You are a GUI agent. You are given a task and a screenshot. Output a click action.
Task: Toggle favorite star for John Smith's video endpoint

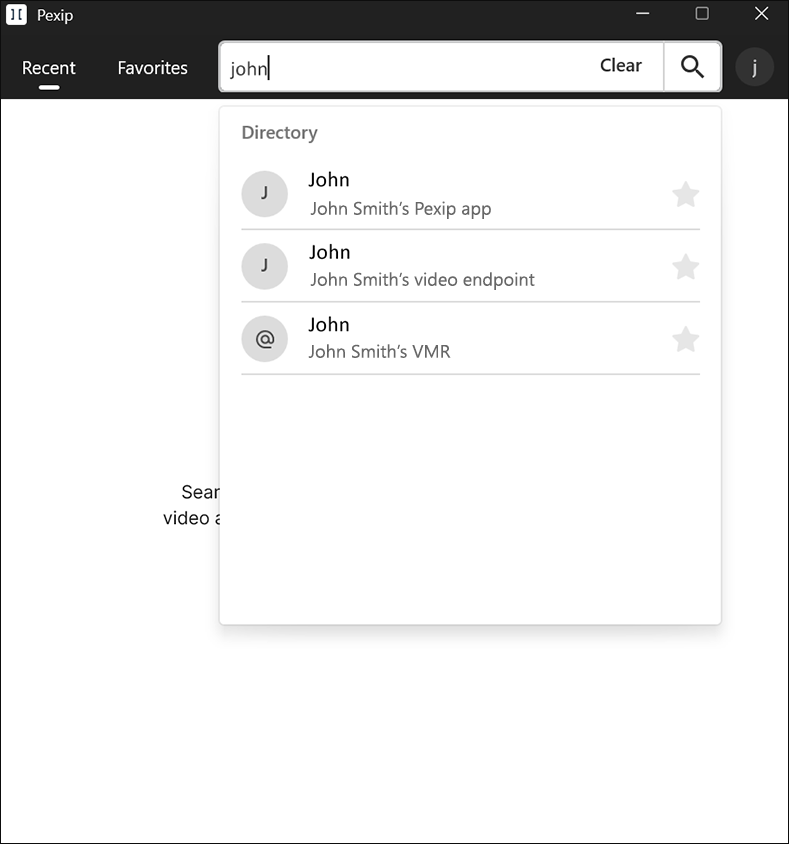click(x=685, y=267)
